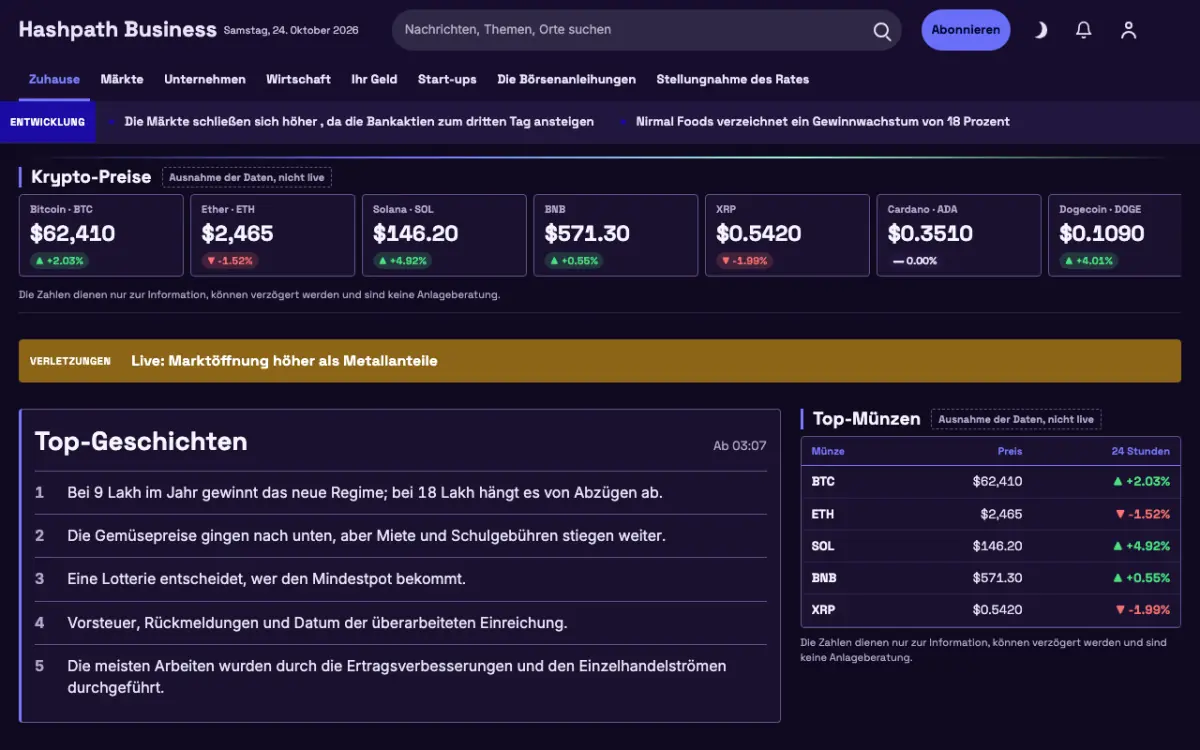
Task: Open the XRP price card
Action: pos(787,235)
